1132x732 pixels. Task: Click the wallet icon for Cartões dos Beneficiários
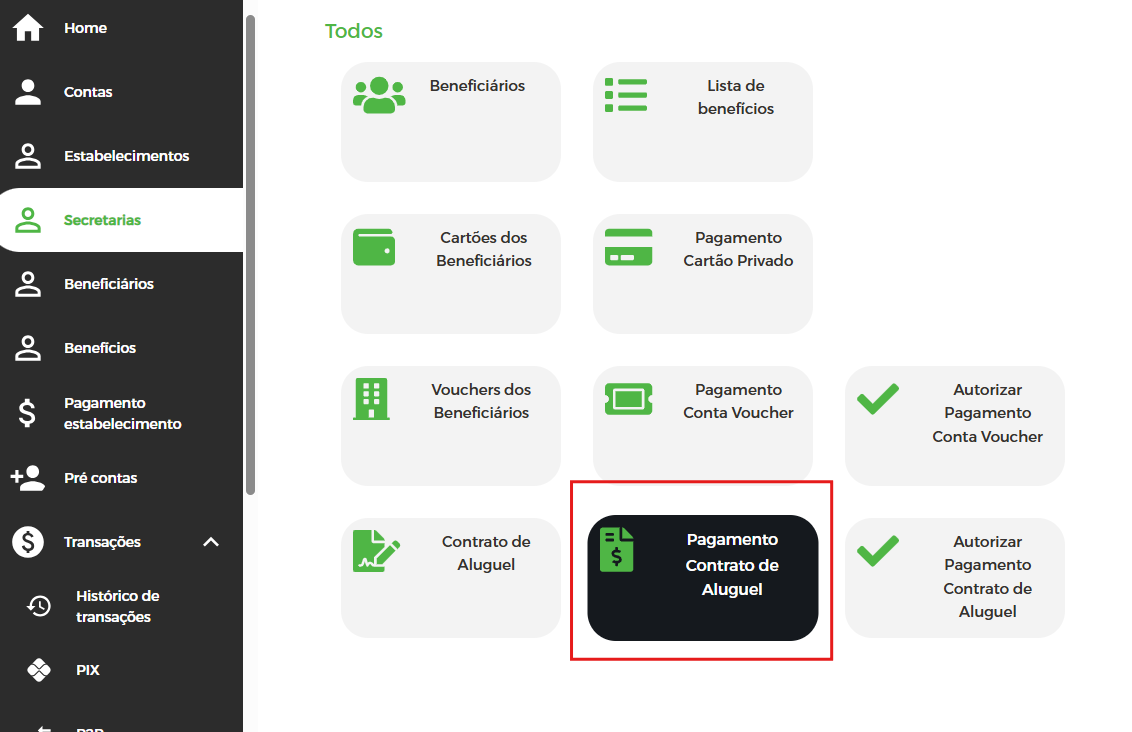(x=374, y=247)
